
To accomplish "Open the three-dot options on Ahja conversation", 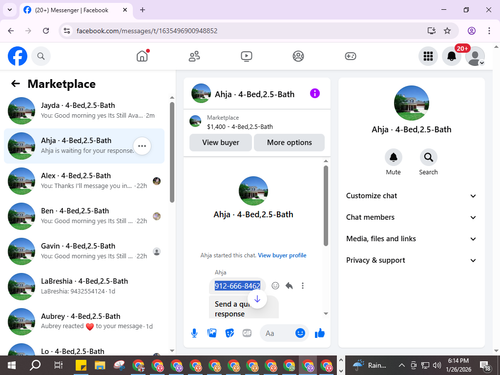I will pyautogui.click(x=142, y=146).
